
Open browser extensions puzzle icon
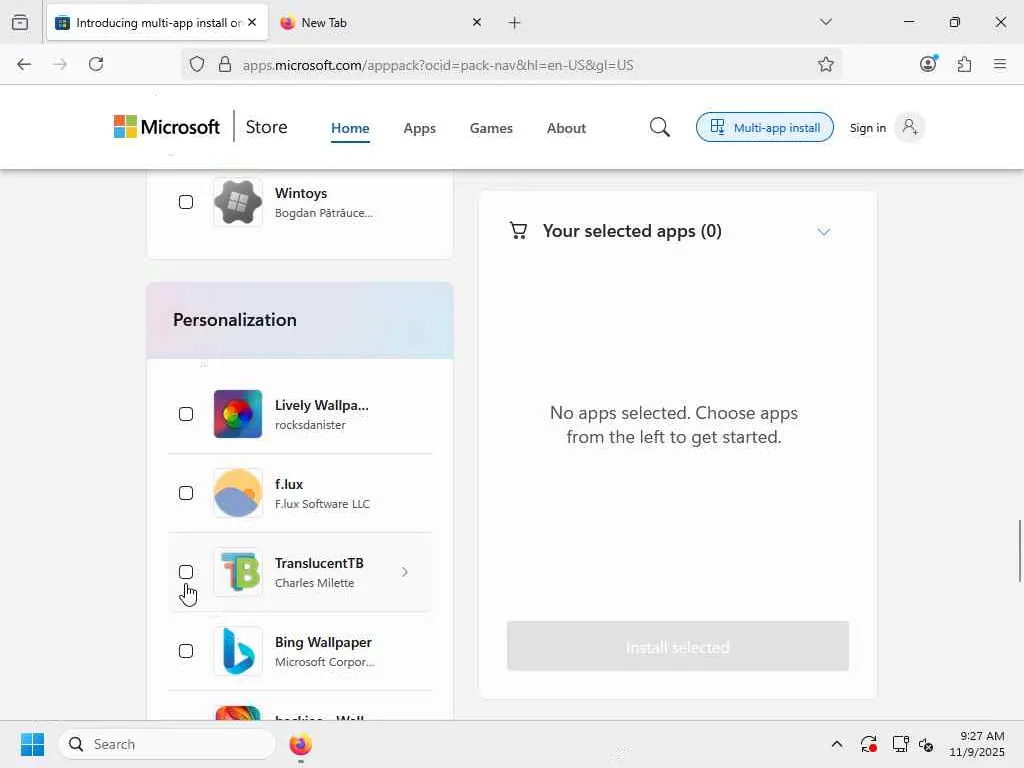[964, 64]
